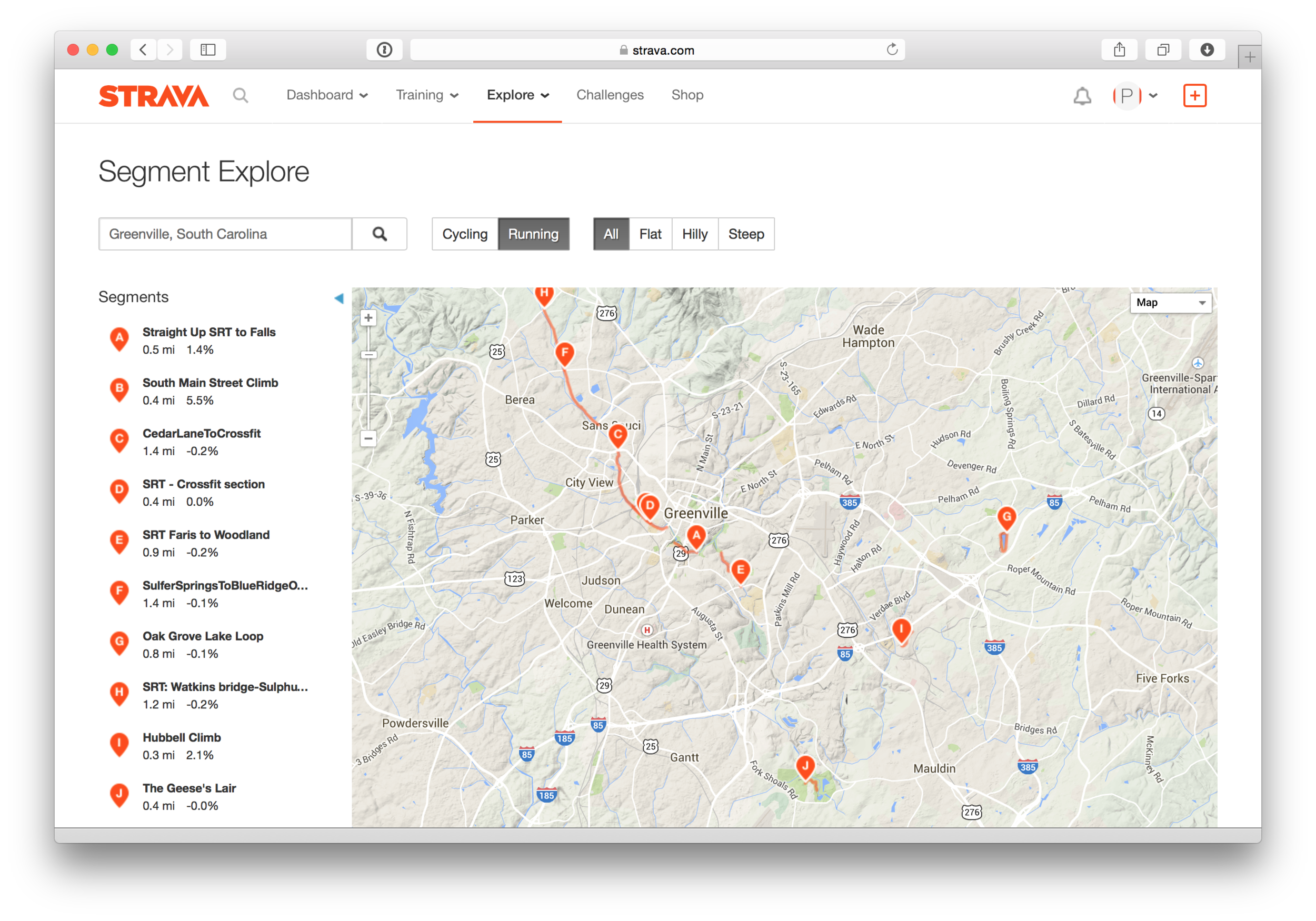
Task: Expand the Dashboard menu
Action: tap(327, 95)
